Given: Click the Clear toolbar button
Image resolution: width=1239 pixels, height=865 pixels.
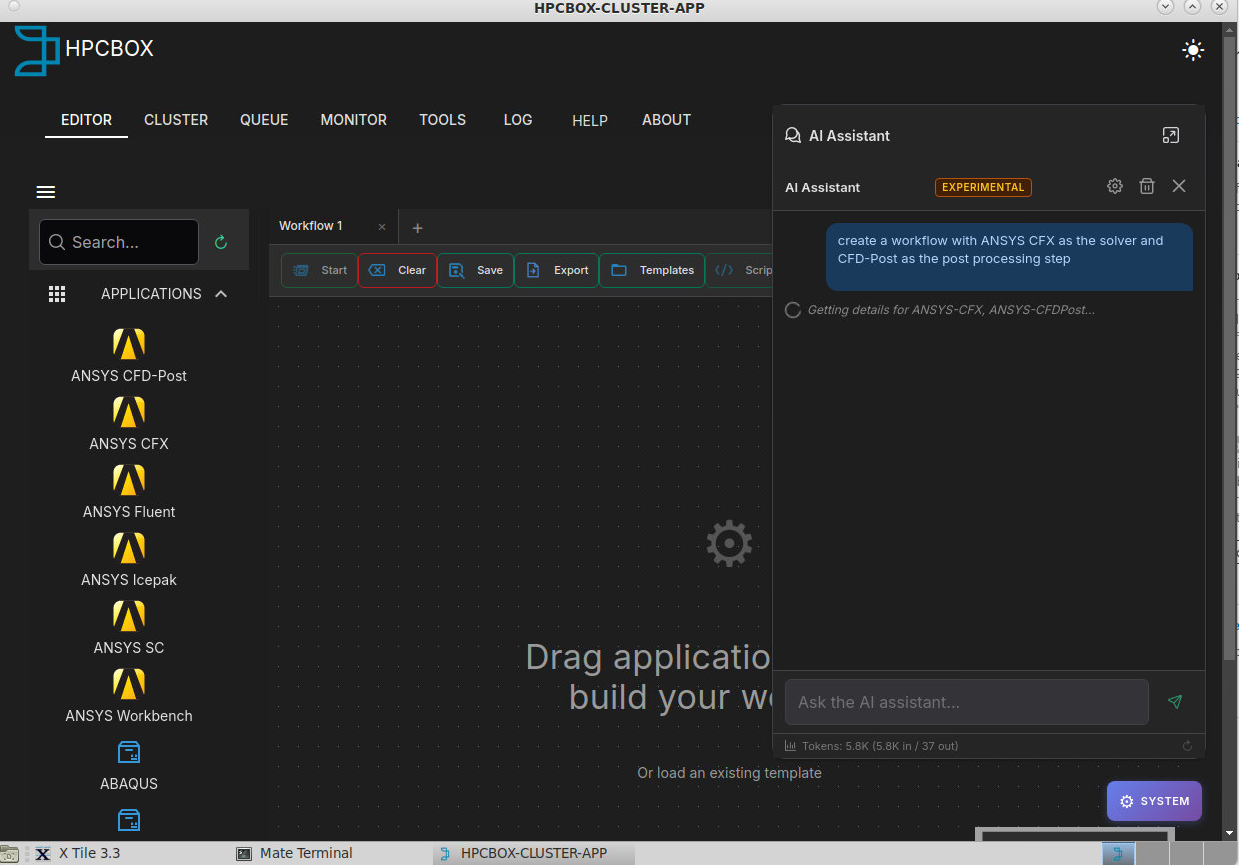Looking at the screenshot, I should click(398, 270).
